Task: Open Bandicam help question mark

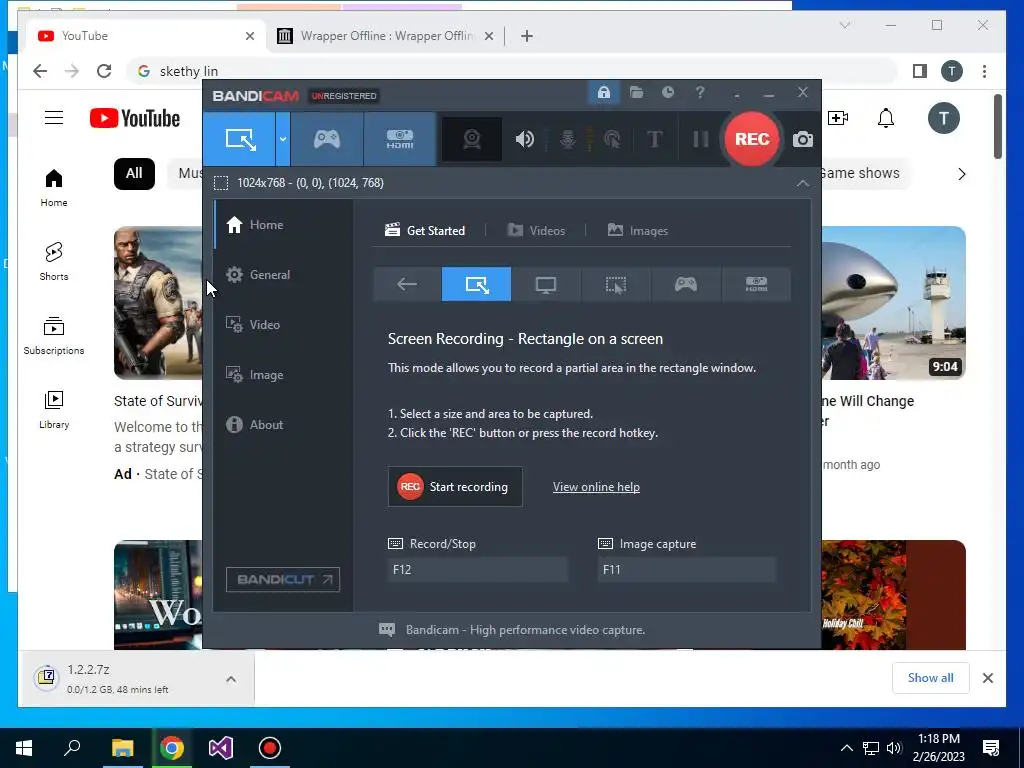Action: point(700,93)
